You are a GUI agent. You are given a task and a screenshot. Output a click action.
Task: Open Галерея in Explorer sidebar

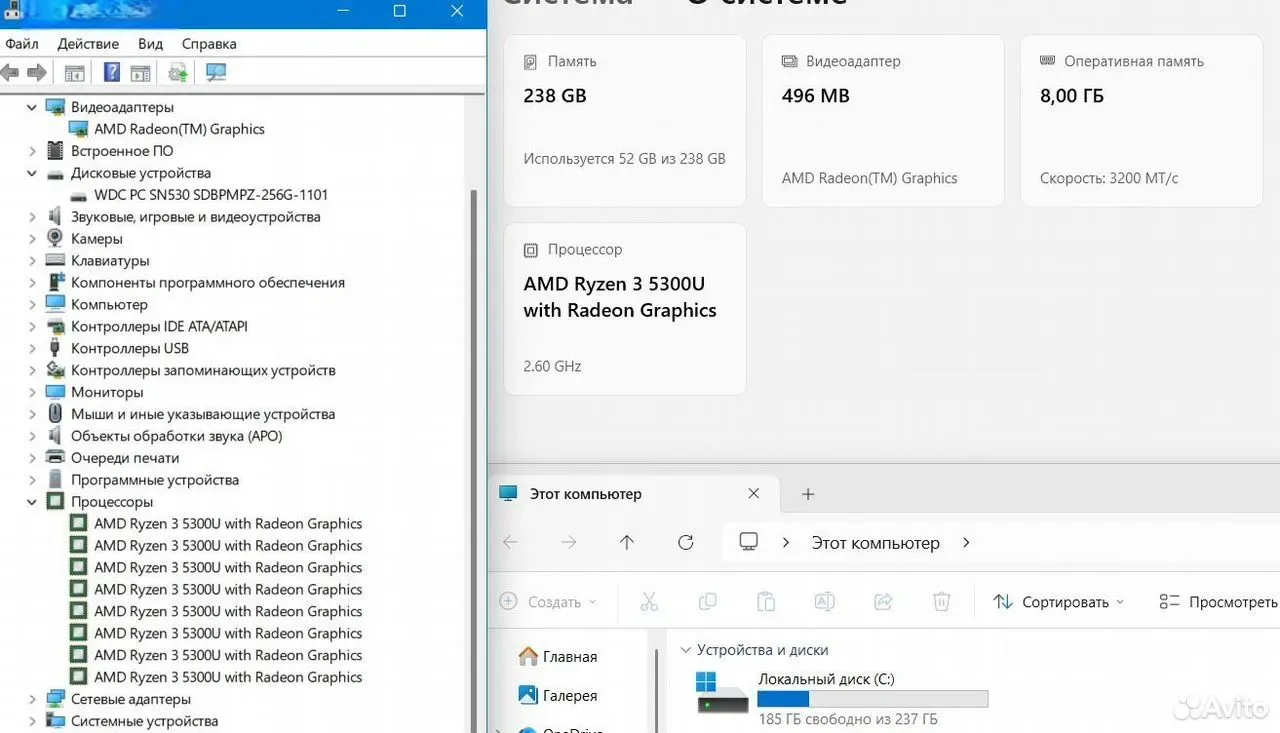pos(558,695)
